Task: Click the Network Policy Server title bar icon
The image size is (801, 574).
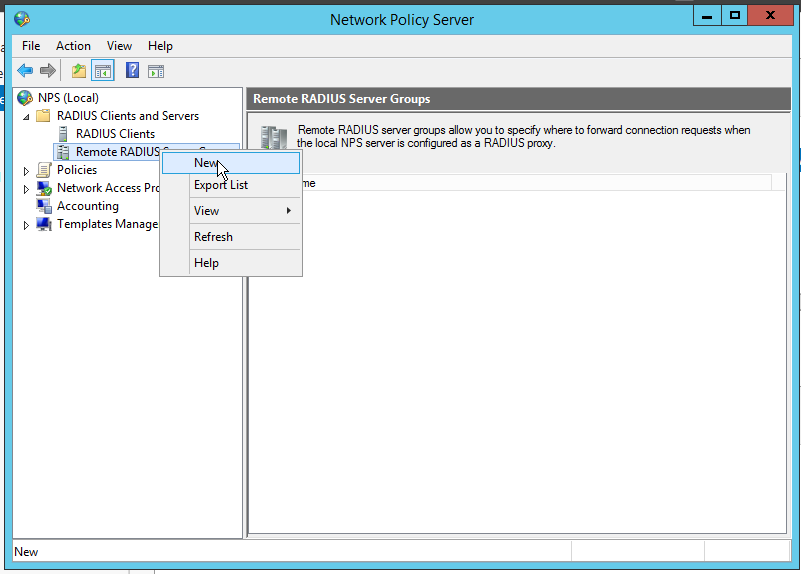Action: [x=22, y=19]
